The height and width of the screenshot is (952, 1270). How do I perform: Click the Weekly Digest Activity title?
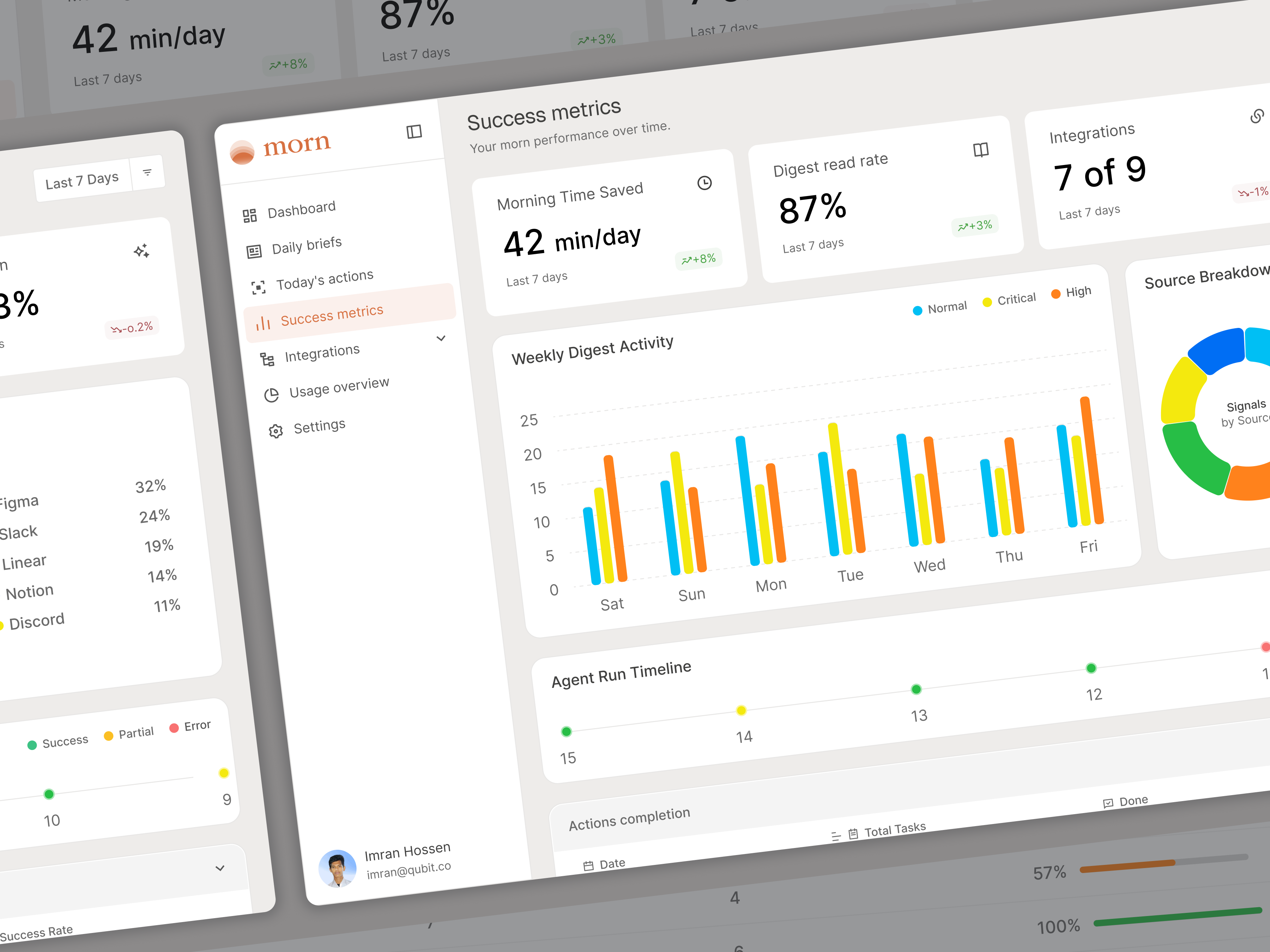tap(593, 350)
